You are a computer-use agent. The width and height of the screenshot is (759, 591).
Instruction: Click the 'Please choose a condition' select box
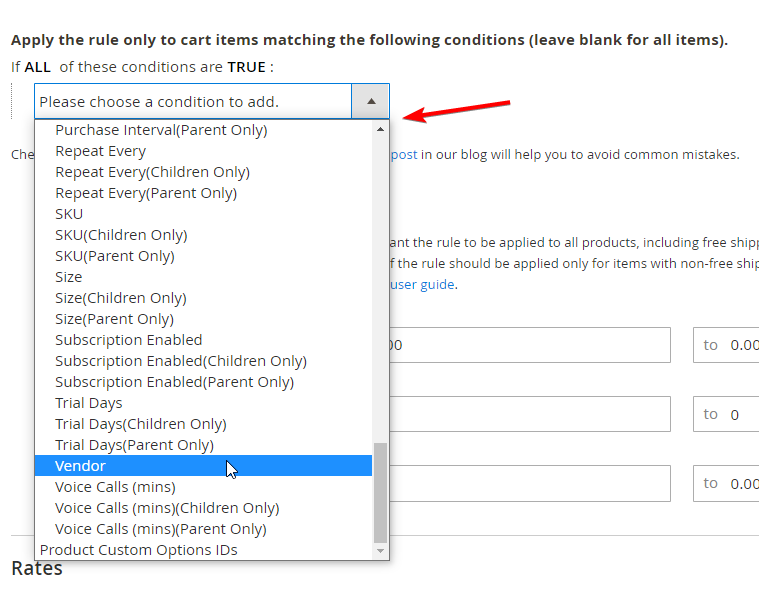pyautogui.click(x=212, y=101)
